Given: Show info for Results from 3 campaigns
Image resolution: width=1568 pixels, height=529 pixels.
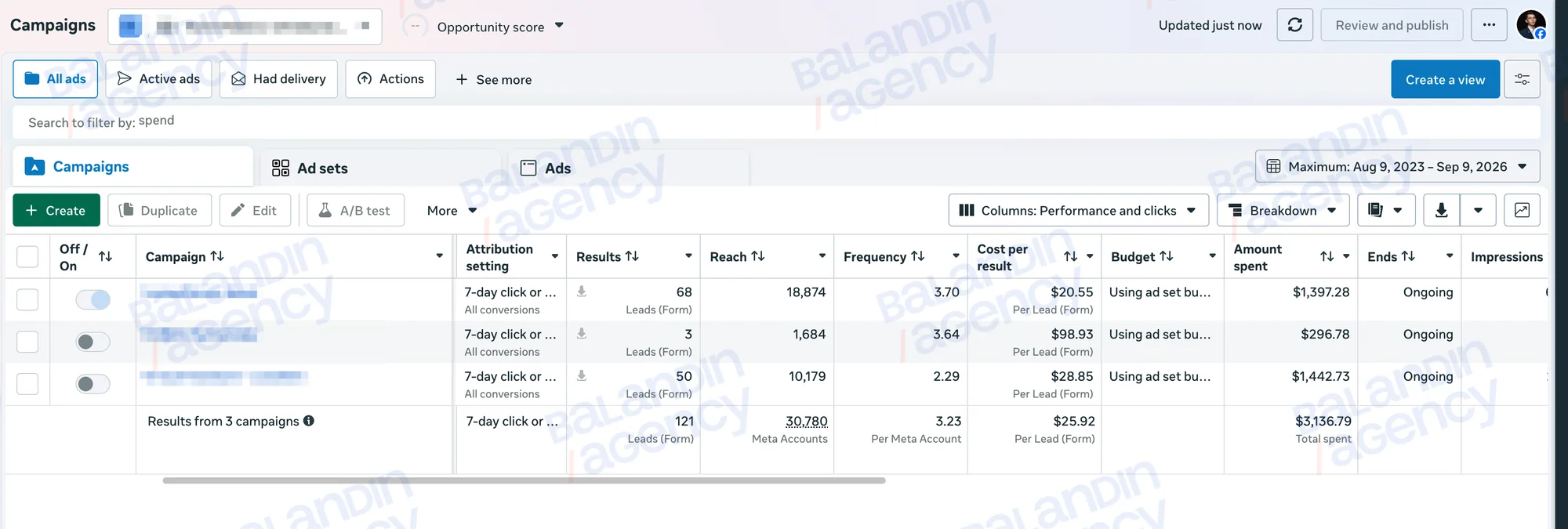Looking at the screenshot, I should [309, 421].
